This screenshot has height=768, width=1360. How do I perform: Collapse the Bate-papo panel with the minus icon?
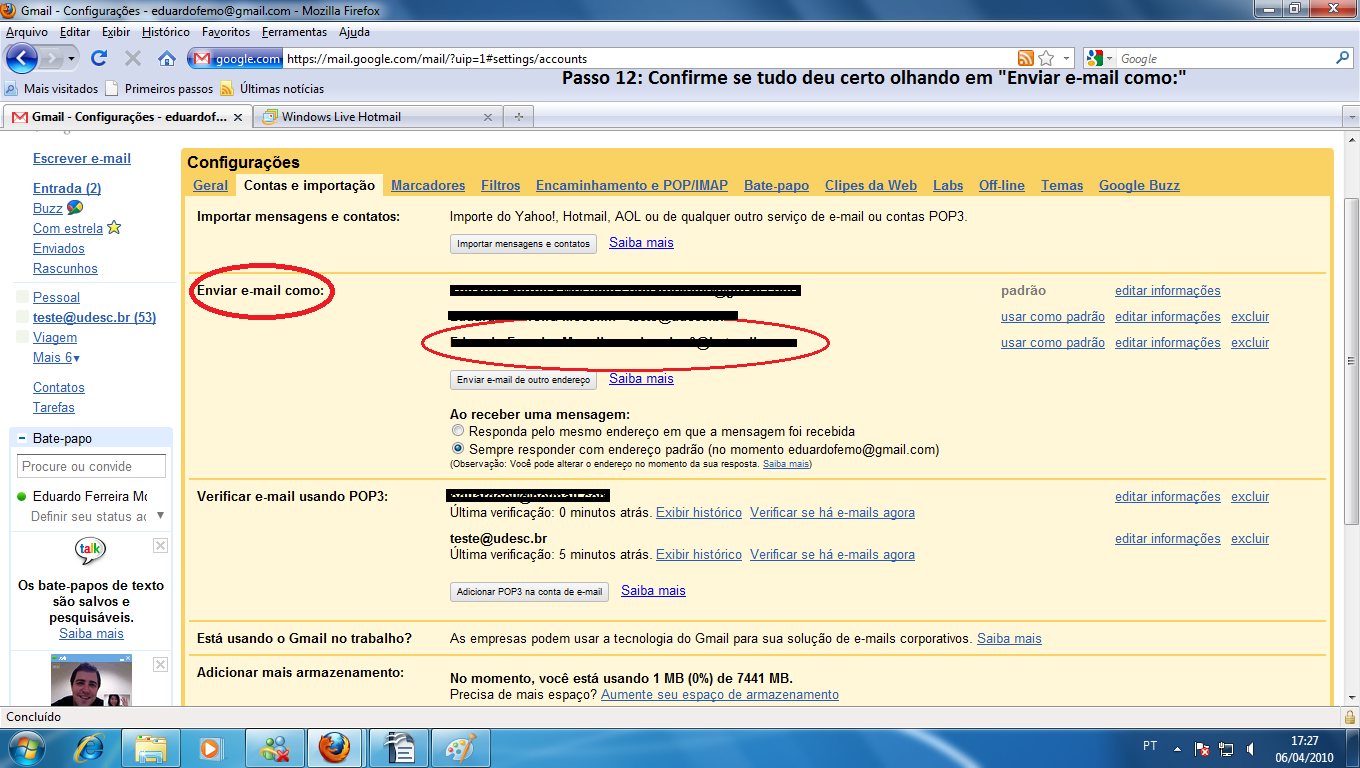[x=22, y=439]
